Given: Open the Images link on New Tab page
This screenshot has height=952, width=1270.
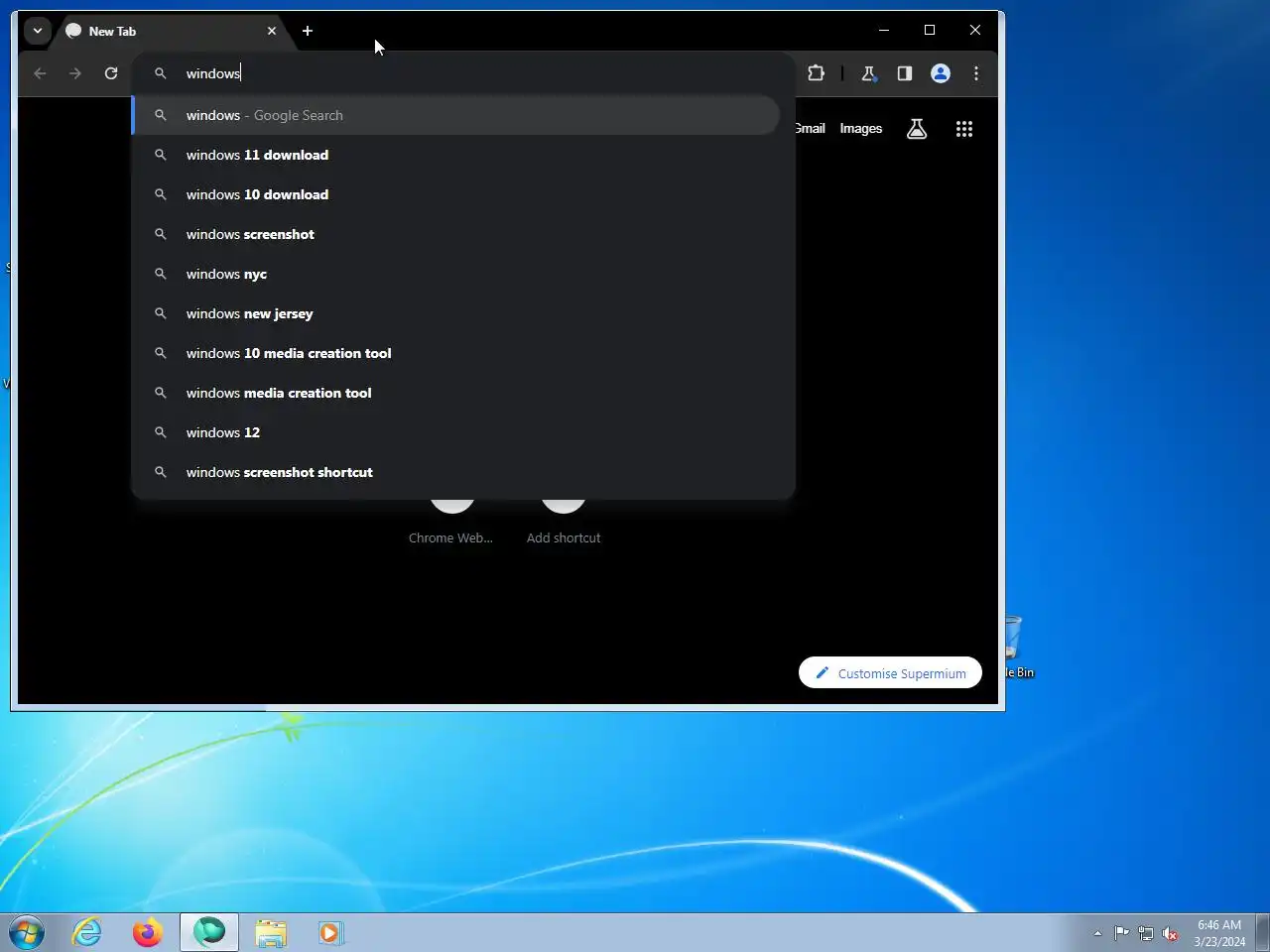Looking at the screenshot, I should (860, 128).
